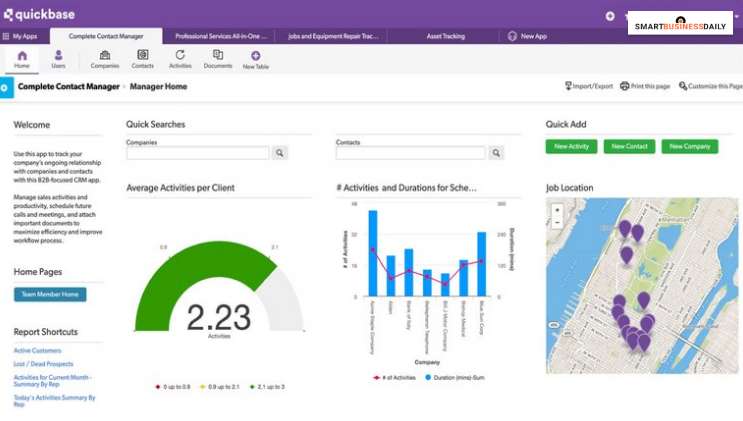Print this page
The image size is (743, 421).
coord(645,86)
